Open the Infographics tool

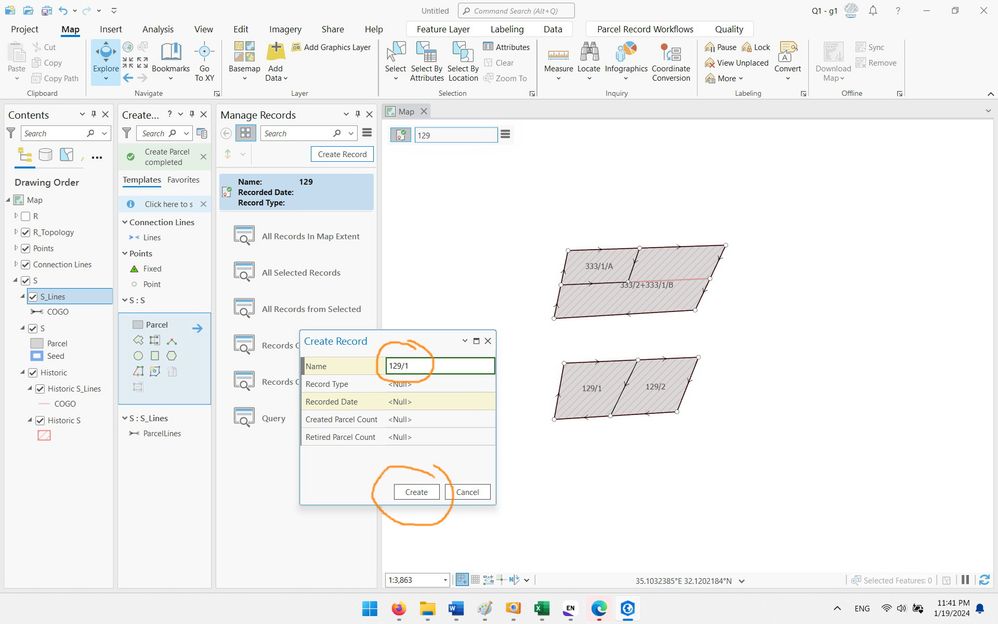tap(626, 62)
